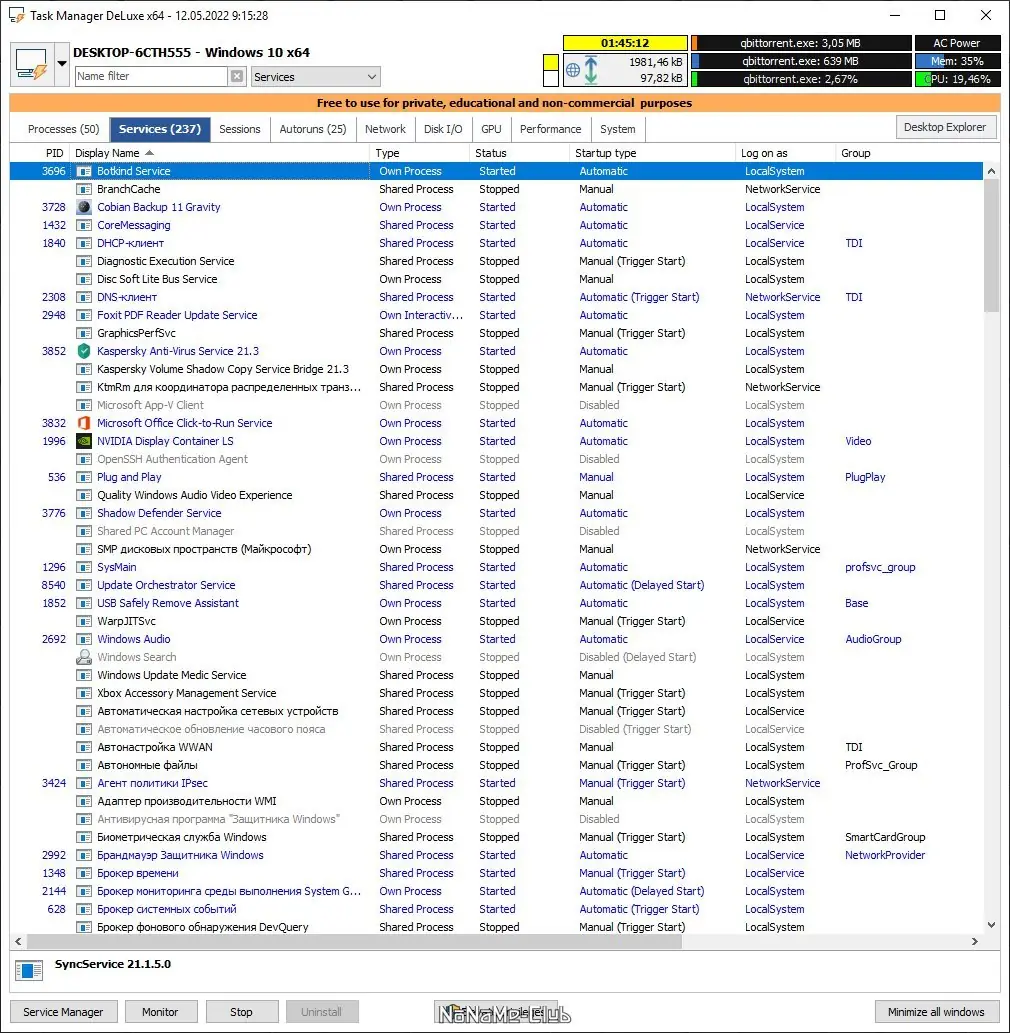The image size is (1010, 1033).
Task: Sort by the Type column header
Action: point(420,153)
